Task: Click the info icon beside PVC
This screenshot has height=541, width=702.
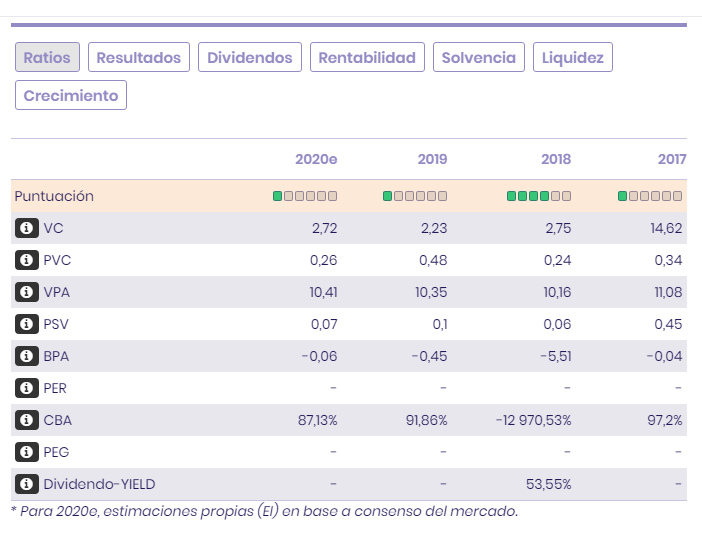Action: point(26,260)
